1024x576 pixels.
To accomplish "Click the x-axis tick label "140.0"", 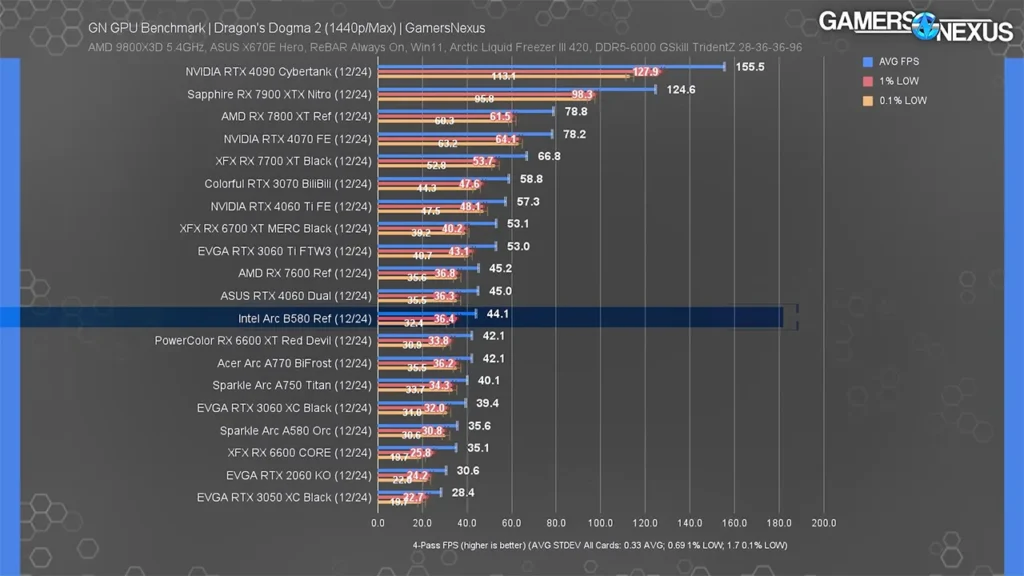I will click(x=690, y=523).
